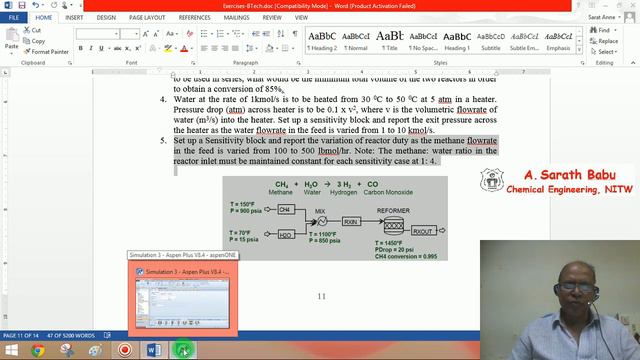
Task: Click the 47 of 5200 words counter
Action: pyautogui.click(x=71, y=336)
